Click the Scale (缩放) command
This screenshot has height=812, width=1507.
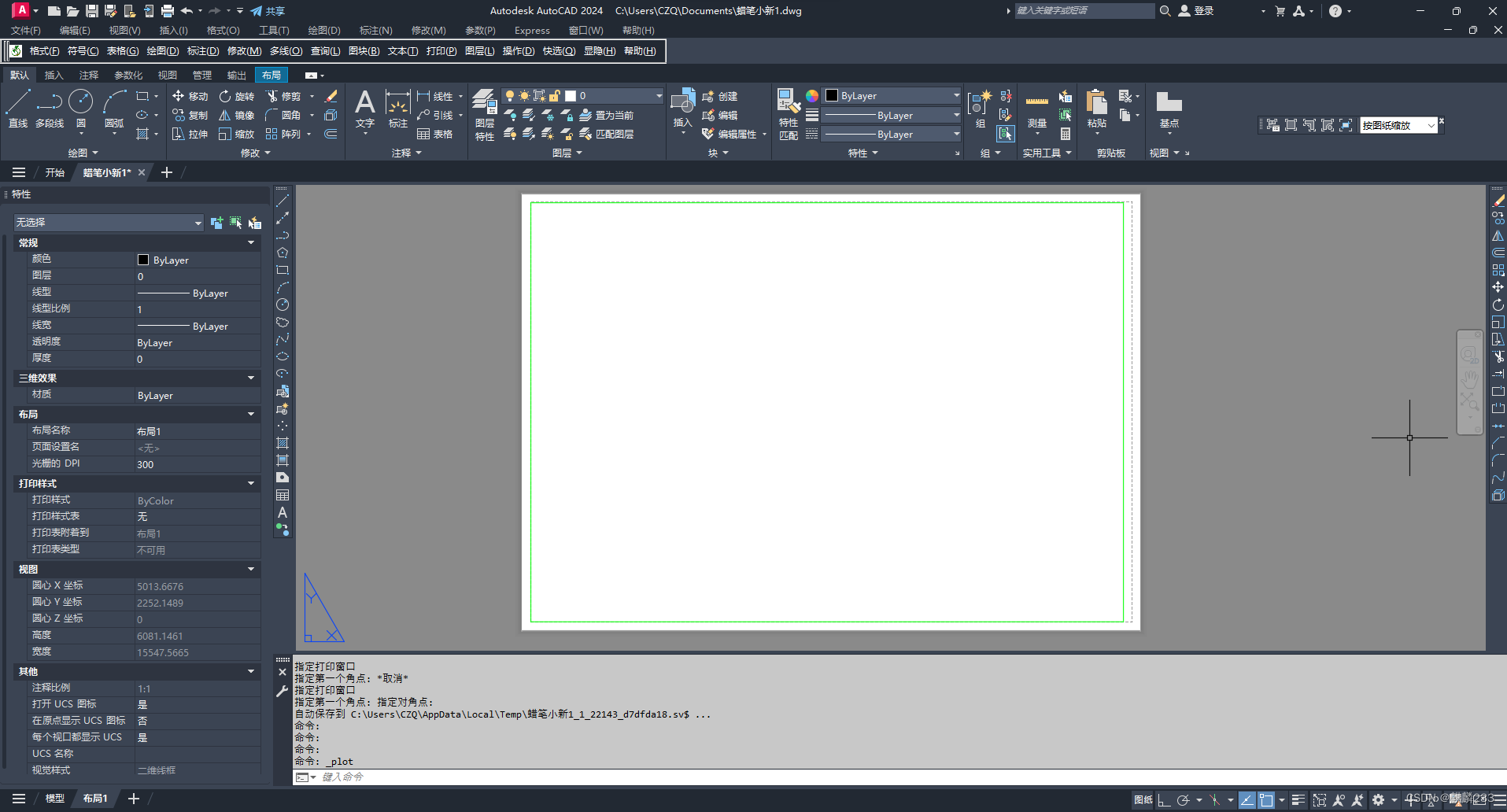click(237, 134)
